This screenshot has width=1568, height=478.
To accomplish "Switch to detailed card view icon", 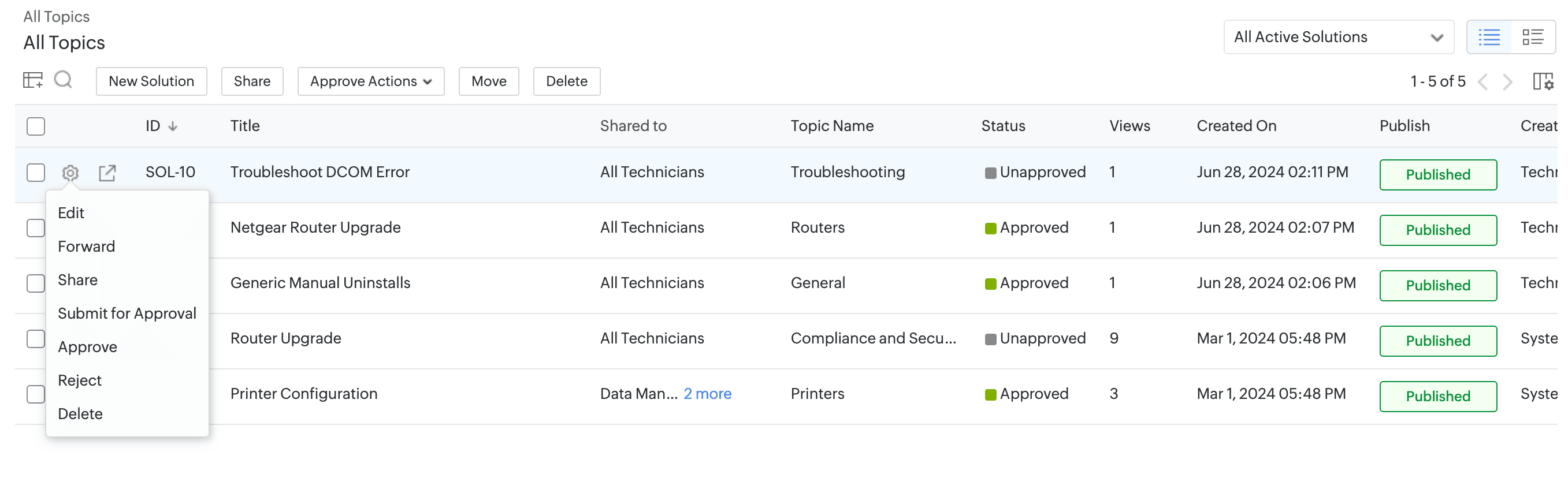I will click(x=1532, y=37).
